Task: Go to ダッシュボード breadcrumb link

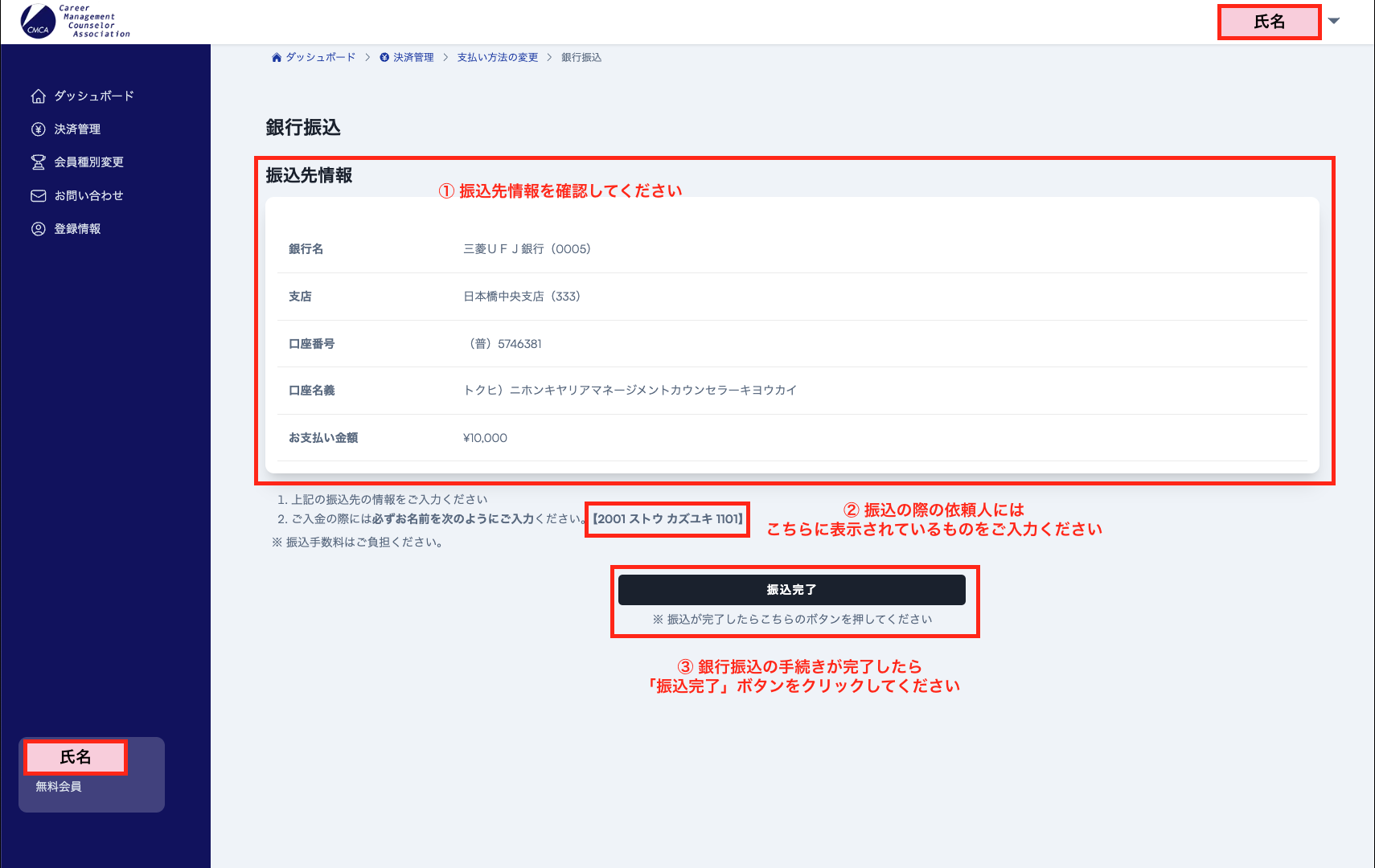Action: point(320,58)
